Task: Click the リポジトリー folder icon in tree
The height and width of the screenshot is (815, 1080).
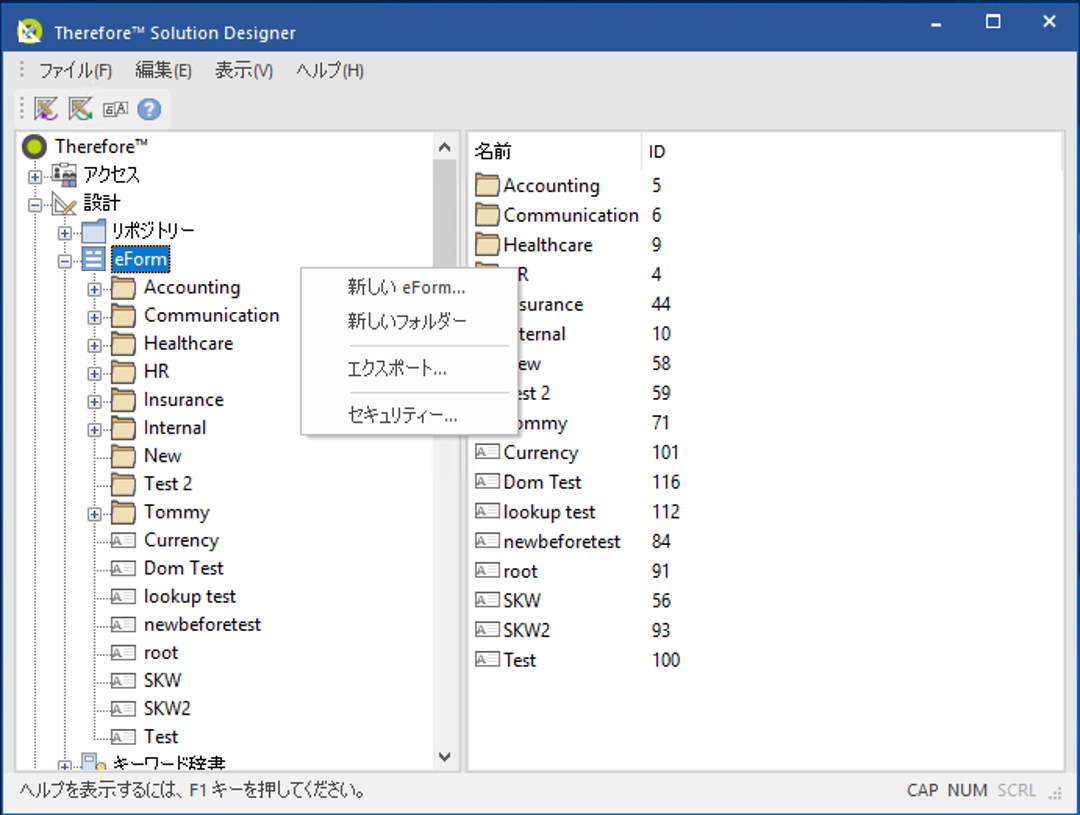Action: click(94, 231)
